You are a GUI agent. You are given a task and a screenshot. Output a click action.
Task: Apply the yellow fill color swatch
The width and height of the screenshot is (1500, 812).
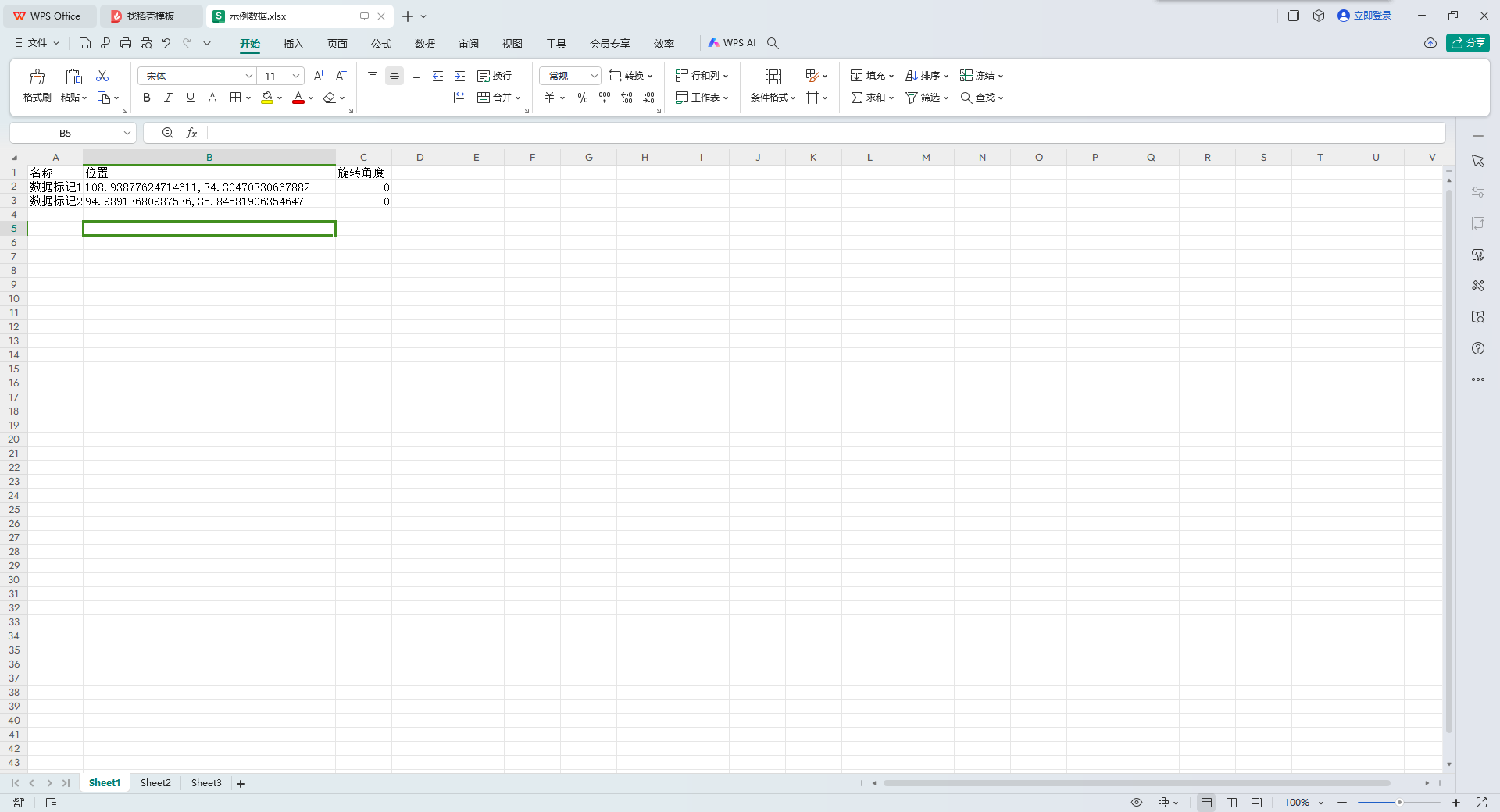pyautogui.click(x=267, y=98)
